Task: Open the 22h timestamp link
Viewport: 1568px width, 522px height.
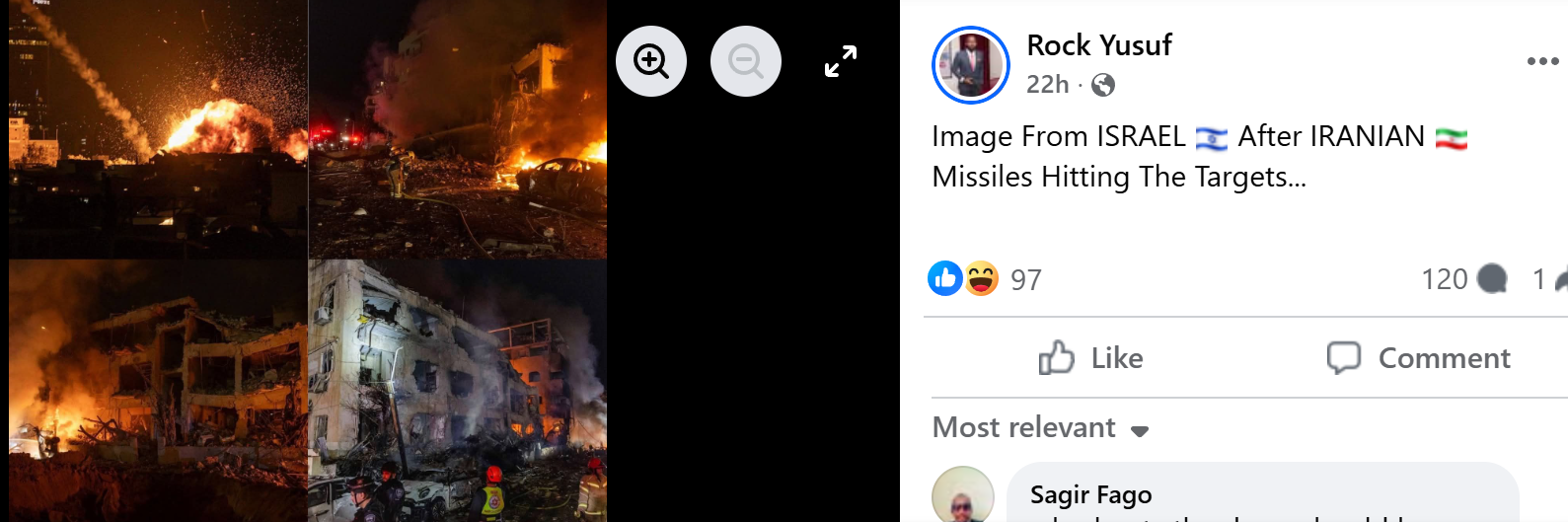Action: (x=1047, y=85)
